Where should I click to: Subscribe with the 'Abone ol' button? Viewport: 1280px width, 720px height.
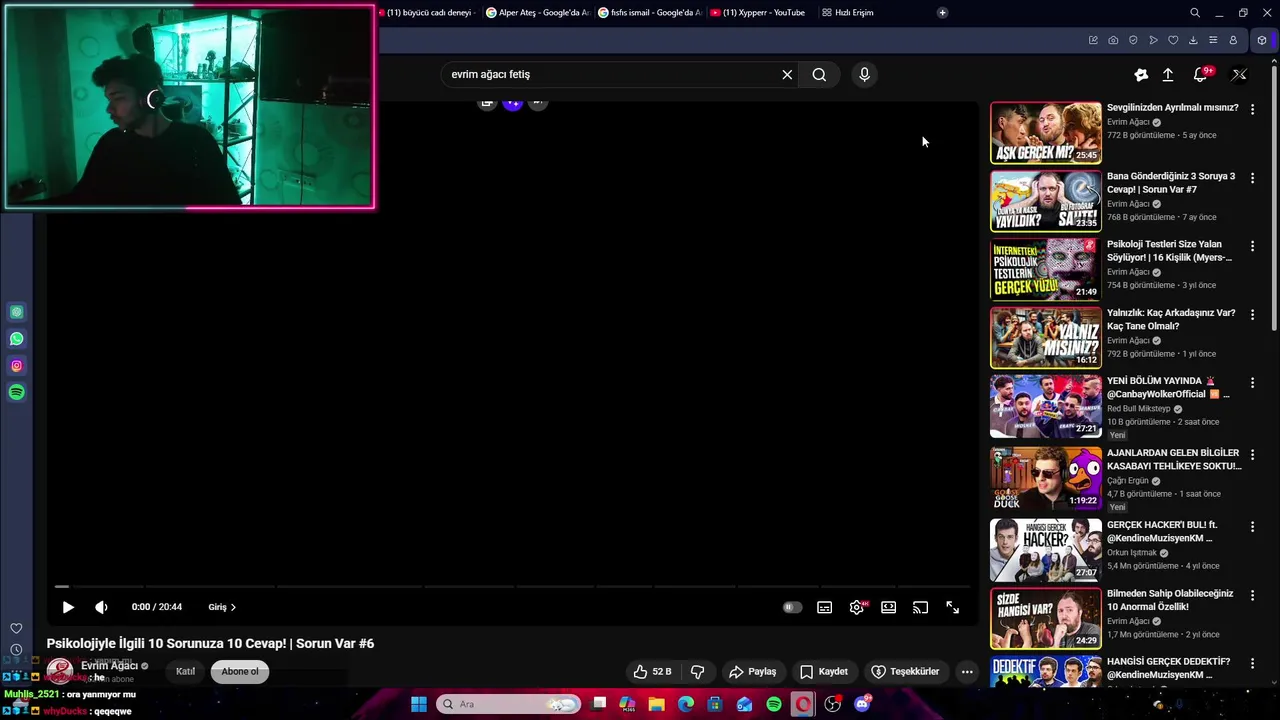240,672
